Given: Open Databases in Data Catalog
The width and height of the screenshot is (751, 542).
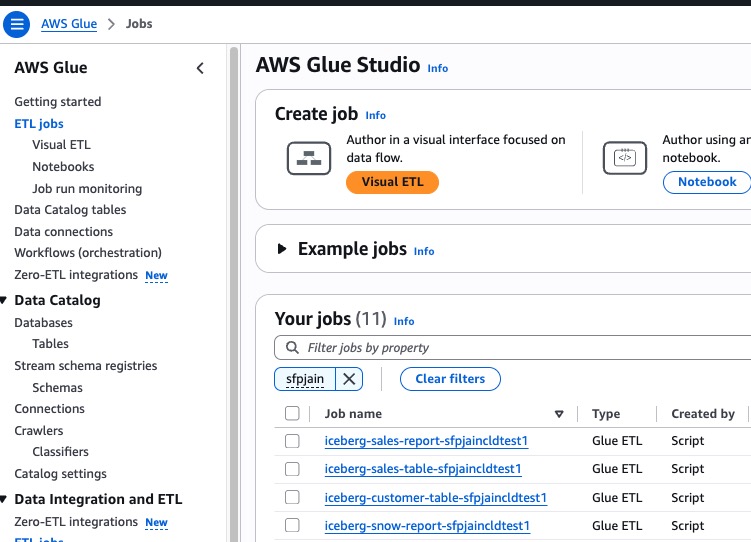Looking at the screenshot, I should pyautogui.click(x=44, y=323).
